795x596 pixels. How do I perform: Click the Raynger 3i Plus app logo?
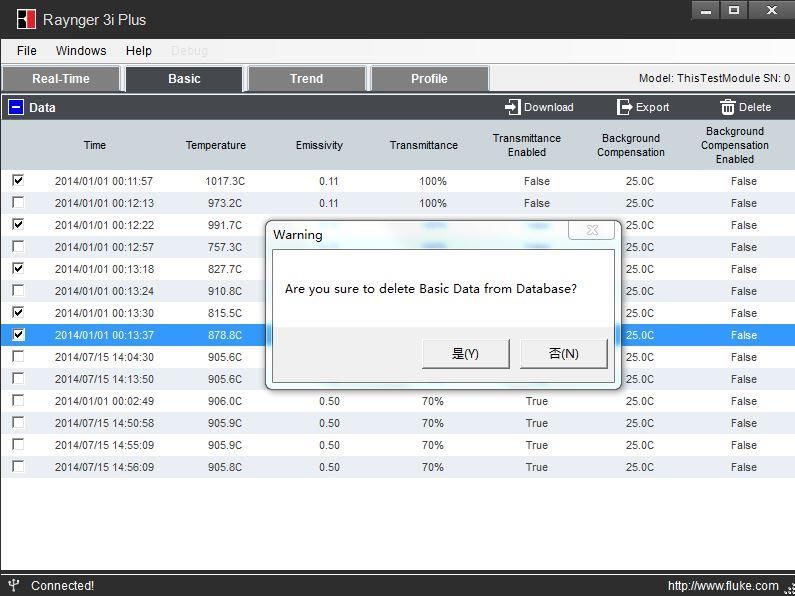click(x=26, y=19)
